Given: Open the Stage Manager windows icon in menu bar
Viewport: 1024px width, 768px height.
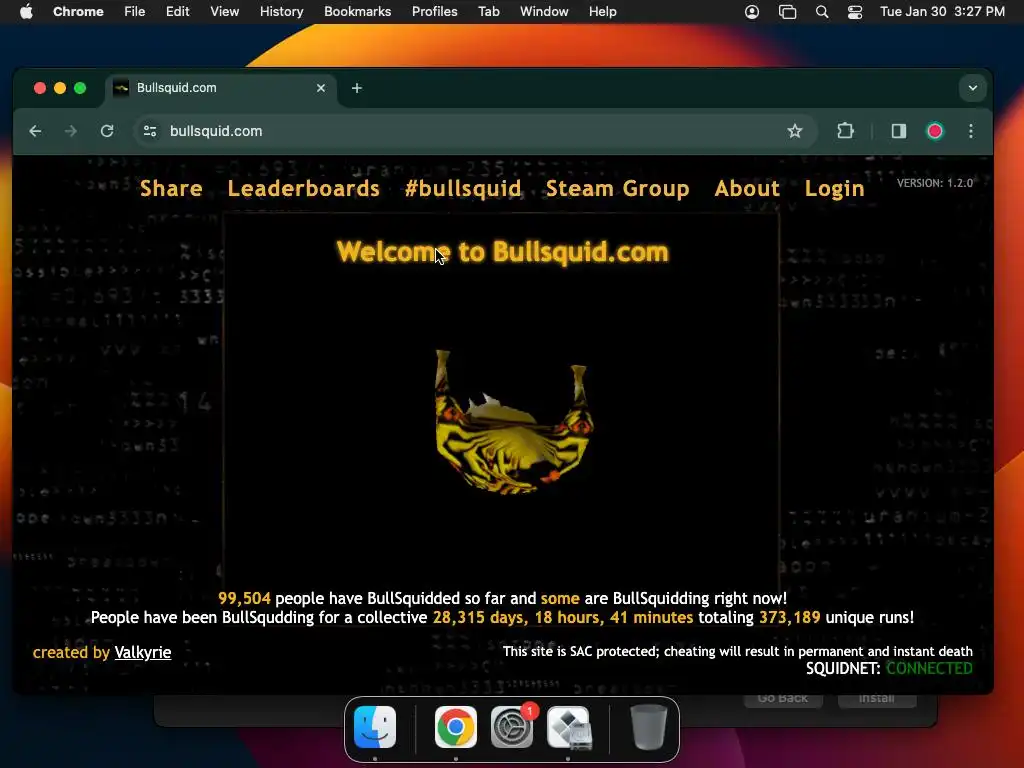Looking at the screenshot, I should point(788,12).
